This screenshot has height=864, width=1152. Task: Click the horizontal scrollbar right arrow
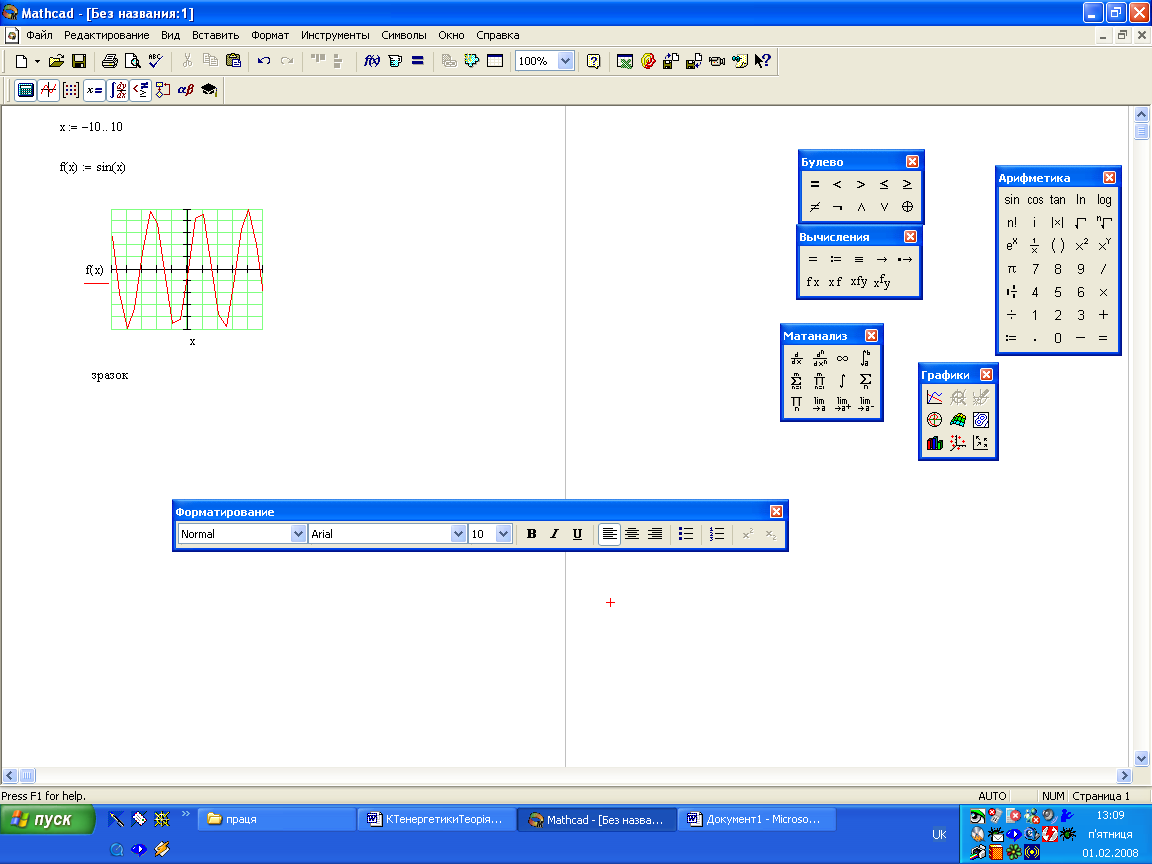1124,776
